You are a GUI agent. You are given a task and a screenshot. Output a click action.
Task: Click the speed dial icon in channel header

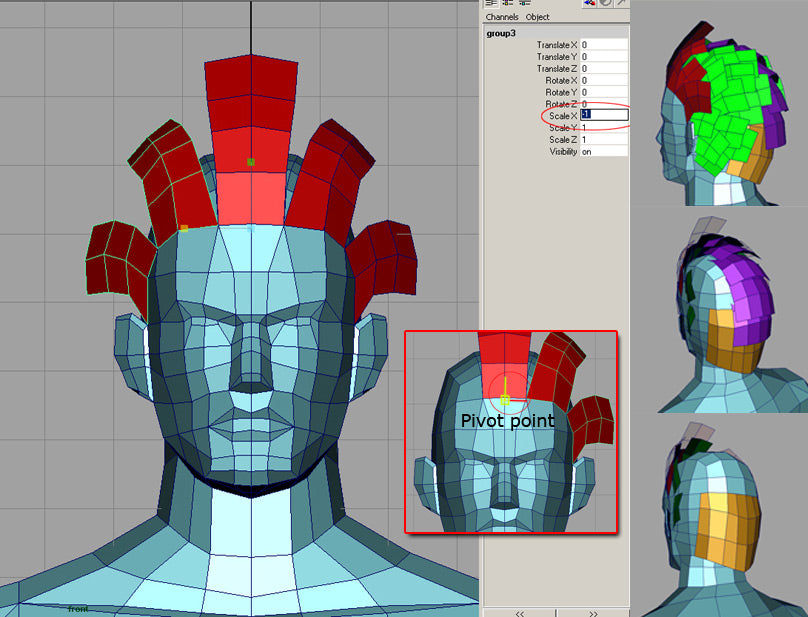[x=606, y=4]
